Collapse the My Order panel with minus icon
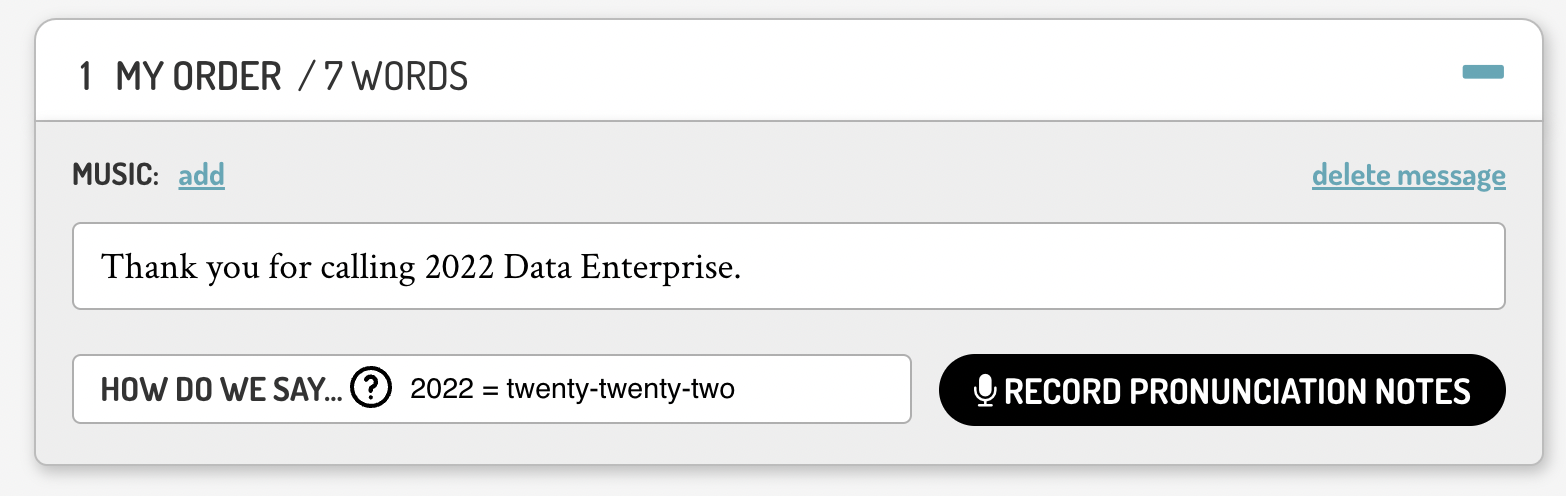 pyautogui.click(x=1483, y=72)
